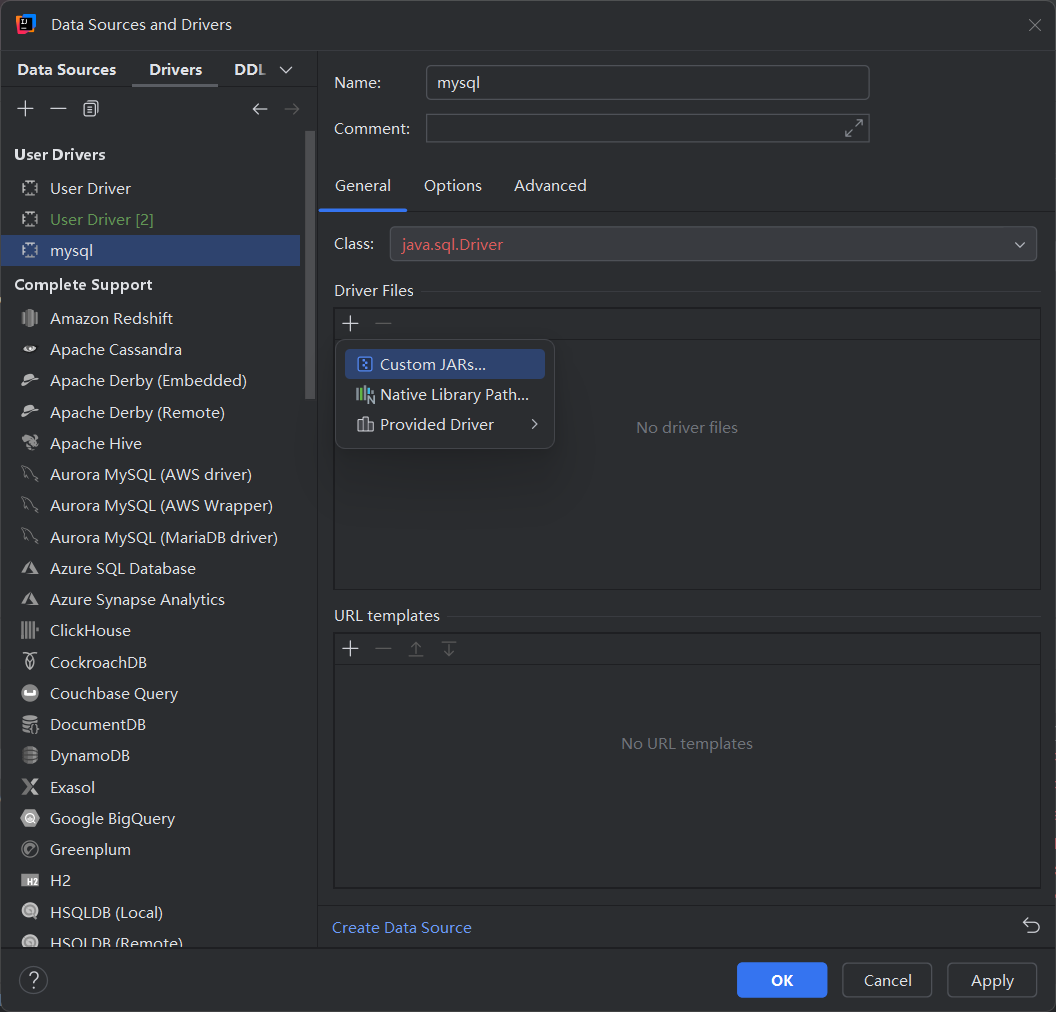The height and width of the screenshot is (1012, 1056).
Task: Select User Driver in list
Action: coord(151,189)
